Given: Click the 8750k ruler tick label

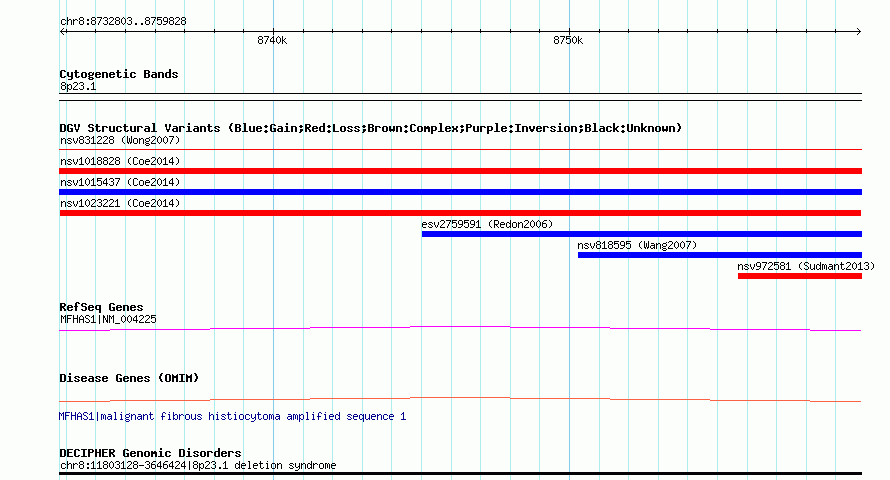Looking at the screenshot, I should [568, 40].
